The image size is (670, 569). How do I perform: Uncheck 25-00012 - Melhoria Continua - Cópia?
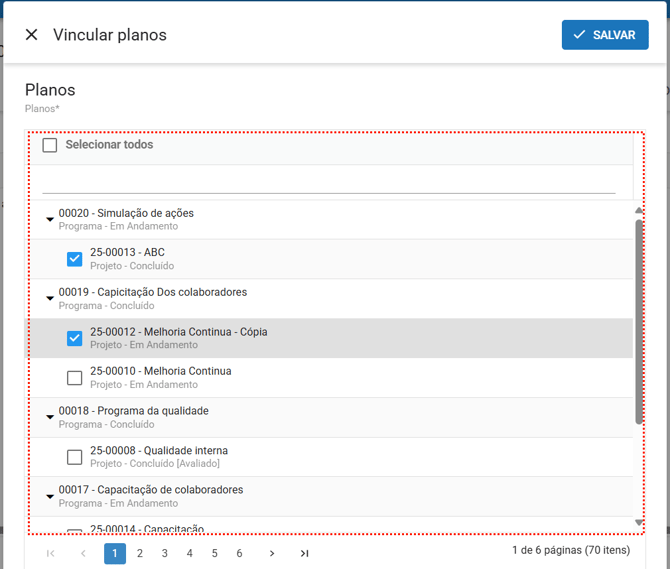tap(74, 338)
